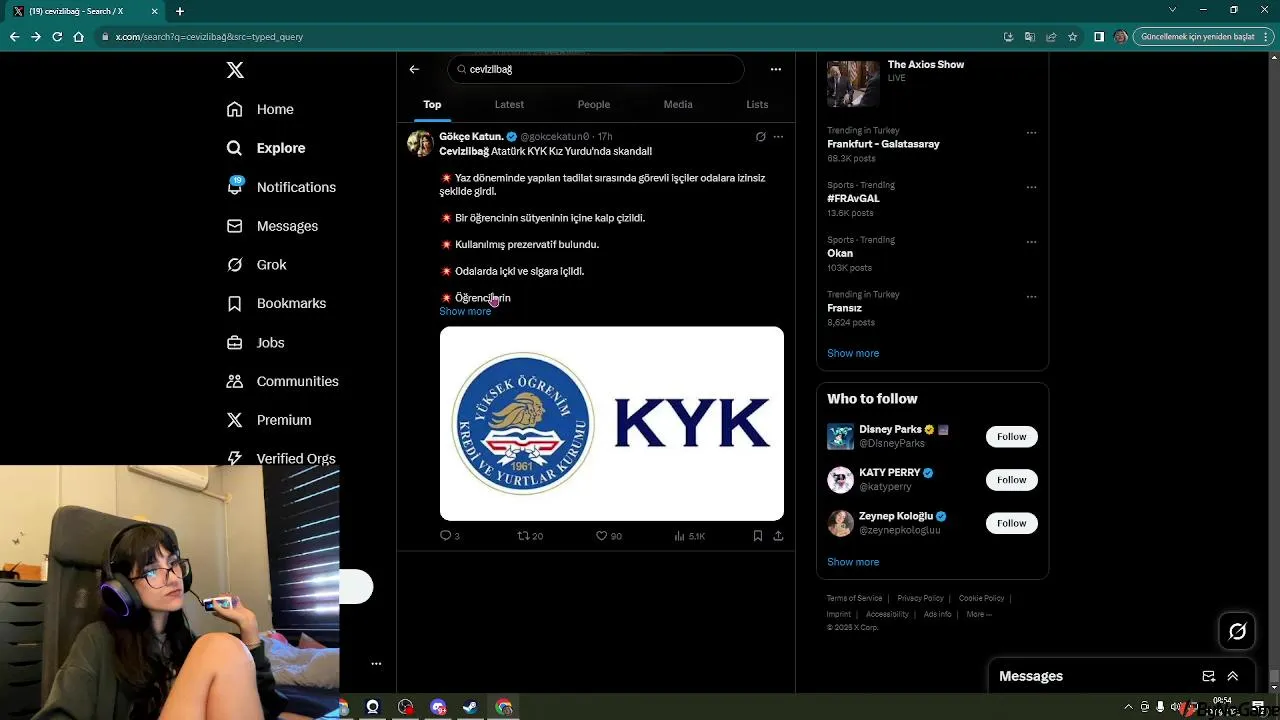Open account menu three dots
This screenshot has height=720, width=1280.
tap(376, 663)
